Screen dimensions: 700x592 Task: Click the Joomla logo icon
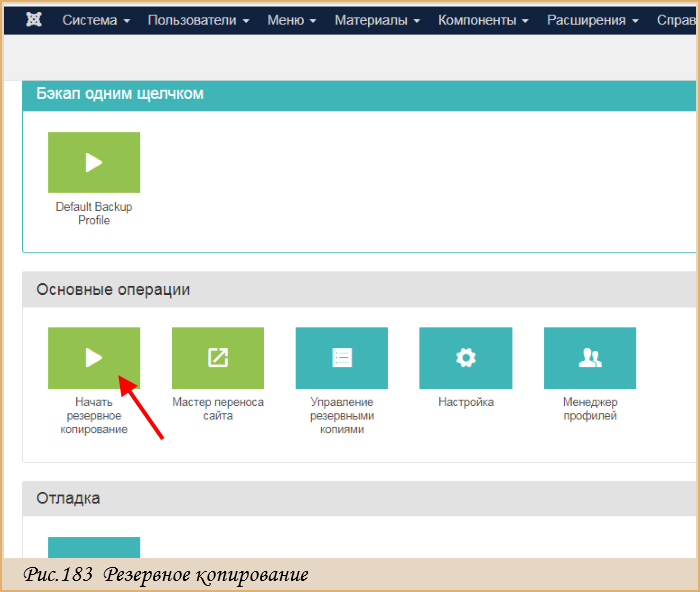[x=34, y=20]
